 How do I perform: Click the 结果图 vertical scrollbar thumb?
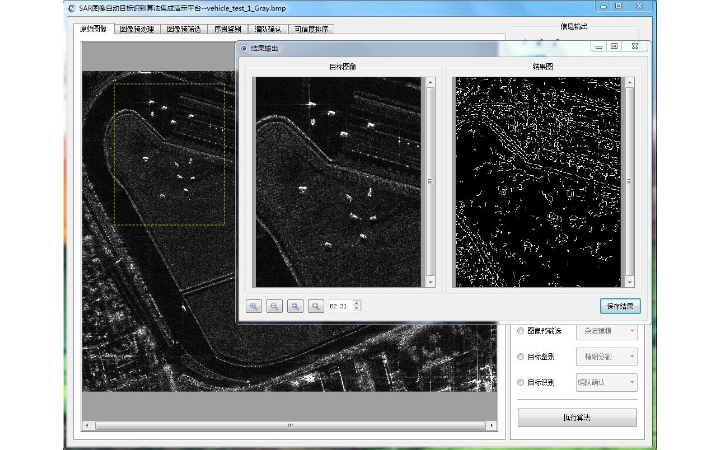tap(630, 181)
